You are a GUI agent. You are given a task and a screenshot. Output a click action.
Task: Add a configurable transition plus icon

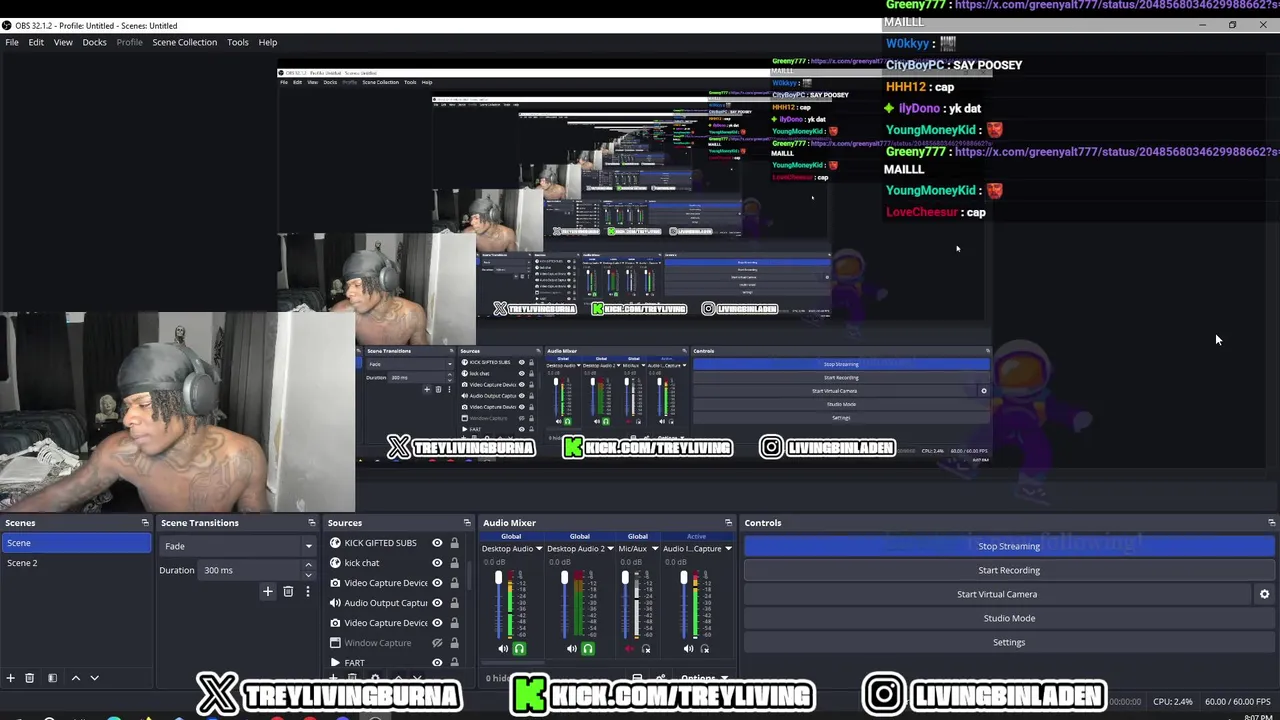click(267, 592)
